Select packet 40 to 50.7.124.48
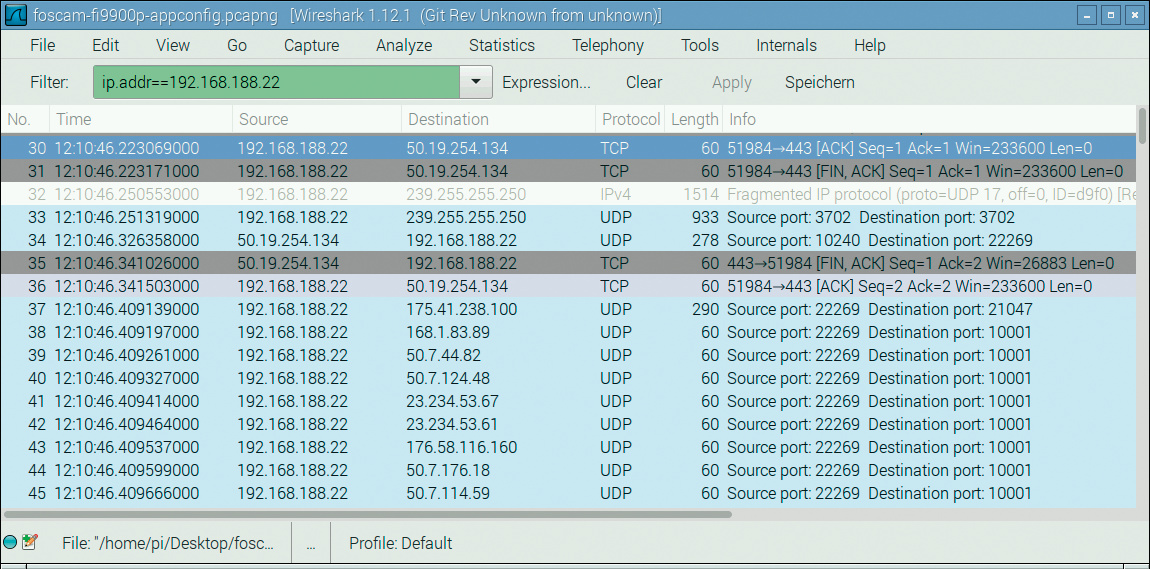1150x569 pixels. tap(568, 378)
